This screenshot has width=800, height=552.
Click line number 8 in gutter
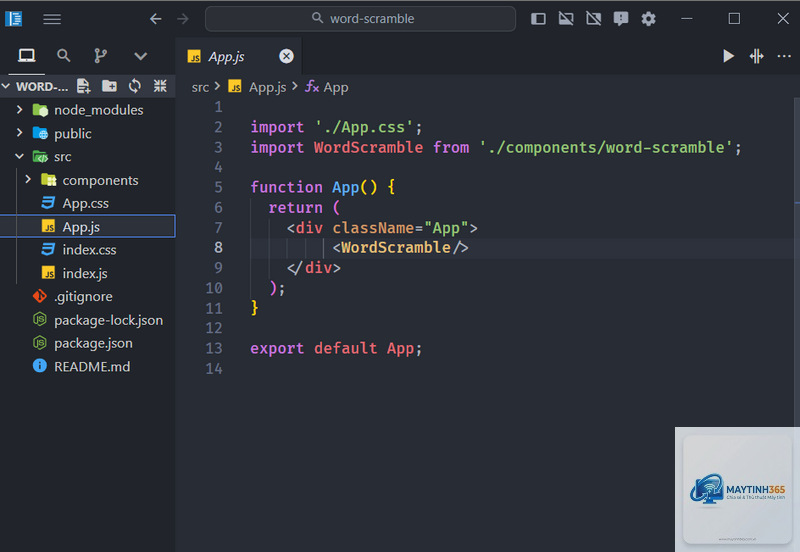tap(218, 247)
